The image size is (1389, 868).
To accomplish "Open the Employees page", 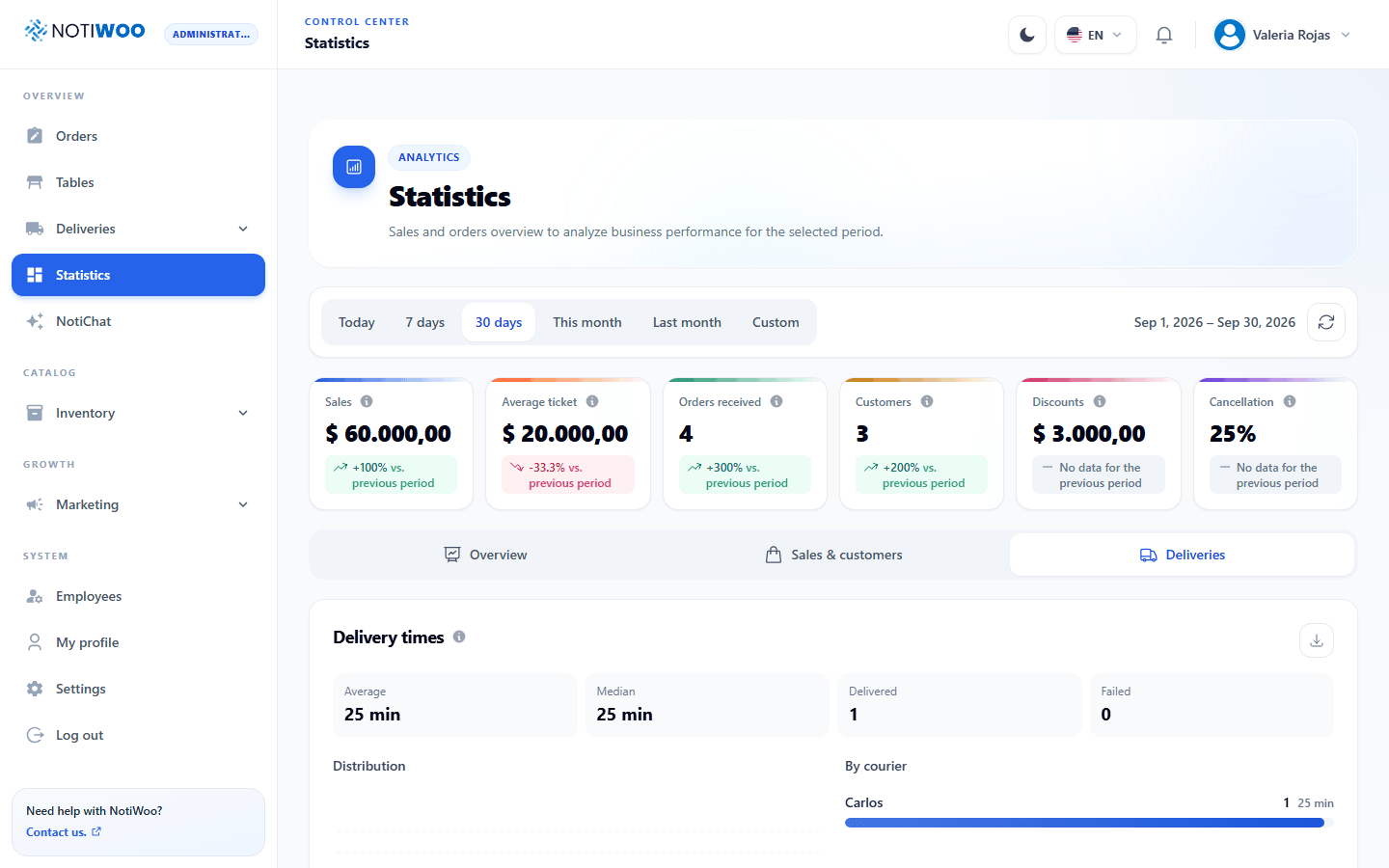I will coord(138,596).
